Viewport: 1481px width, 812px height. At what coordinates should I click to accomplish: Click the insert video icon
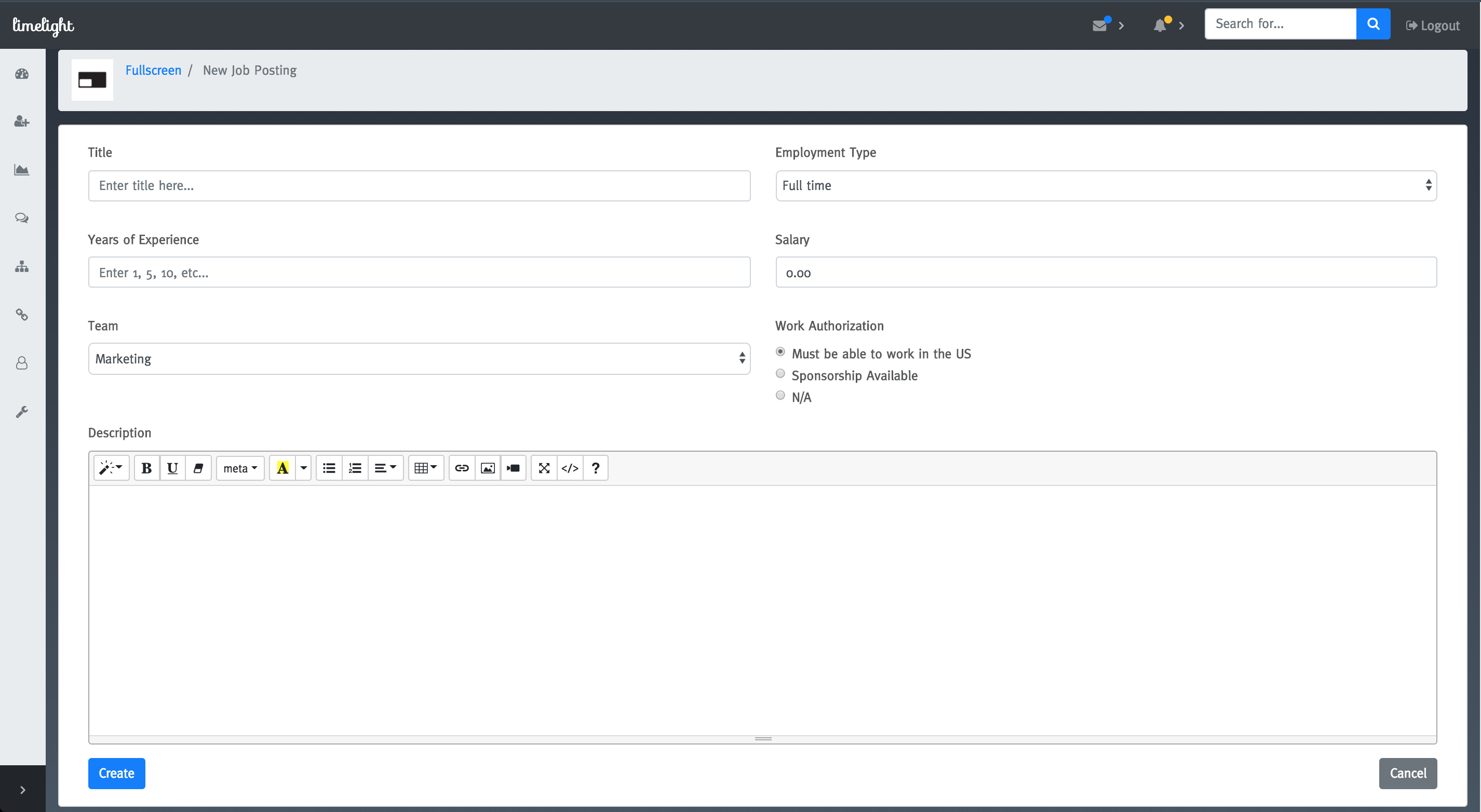pos(514,468)
